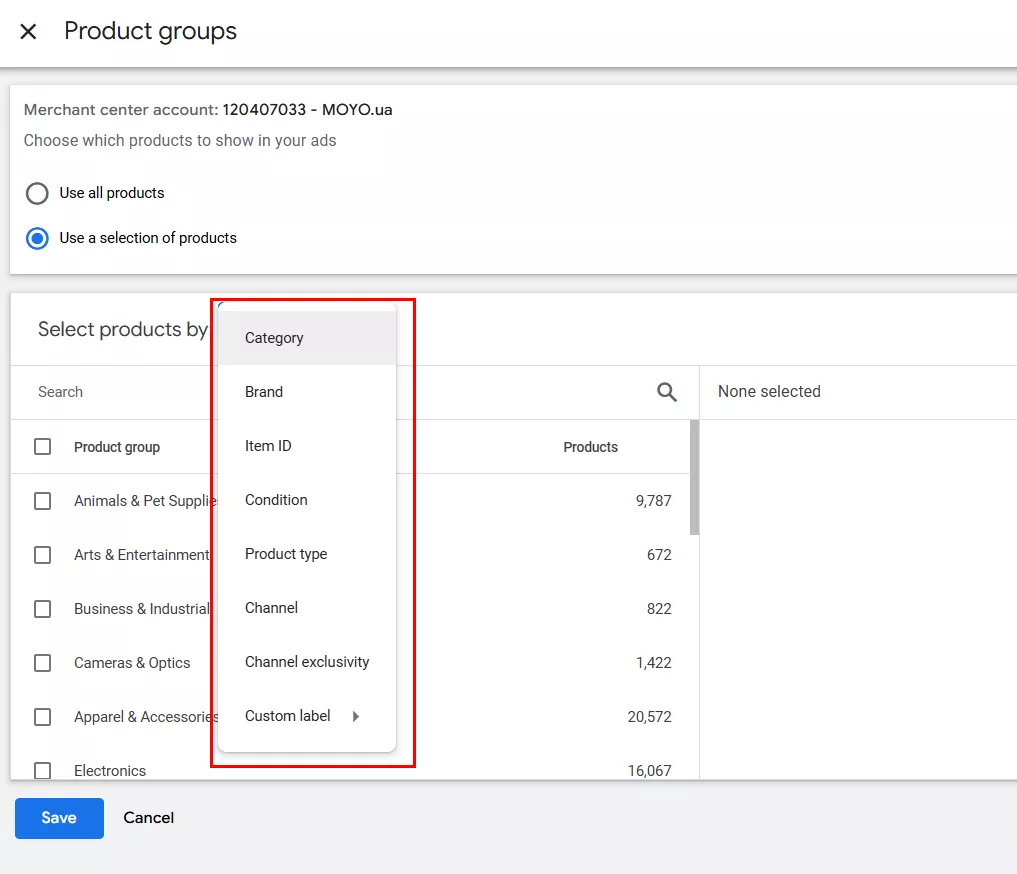Choose Brand from the dropdown list
The height and width of the screenshot is (874, 1017).
[x=264, y=392]
